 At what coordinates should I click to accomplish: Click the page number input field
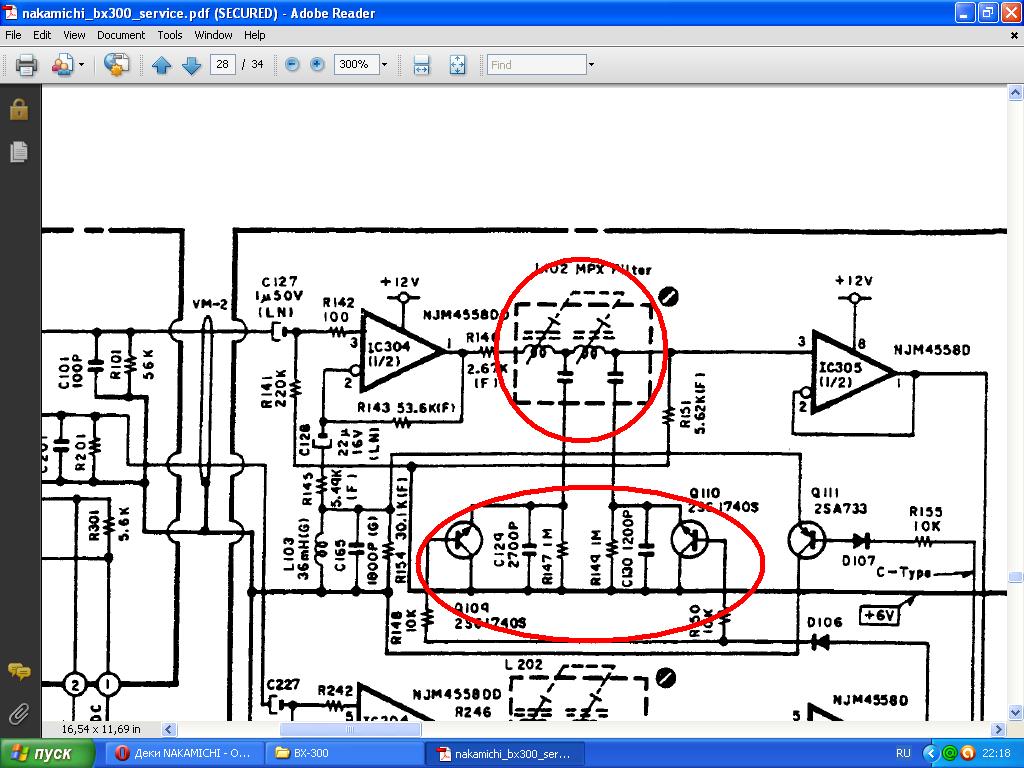[x=222, y=65]
